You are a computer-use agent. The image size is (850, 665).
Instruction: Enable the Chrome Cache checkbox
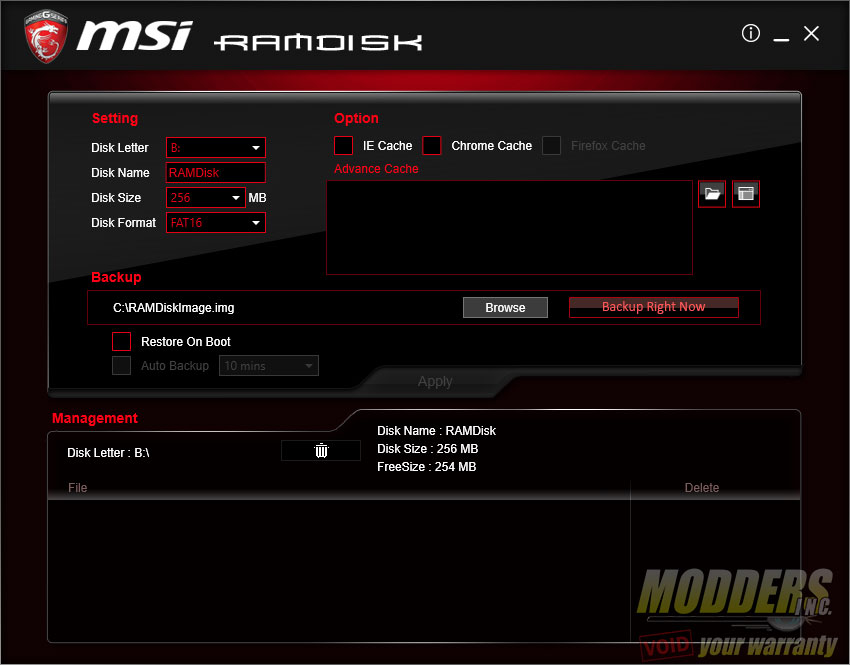(432, 146)
